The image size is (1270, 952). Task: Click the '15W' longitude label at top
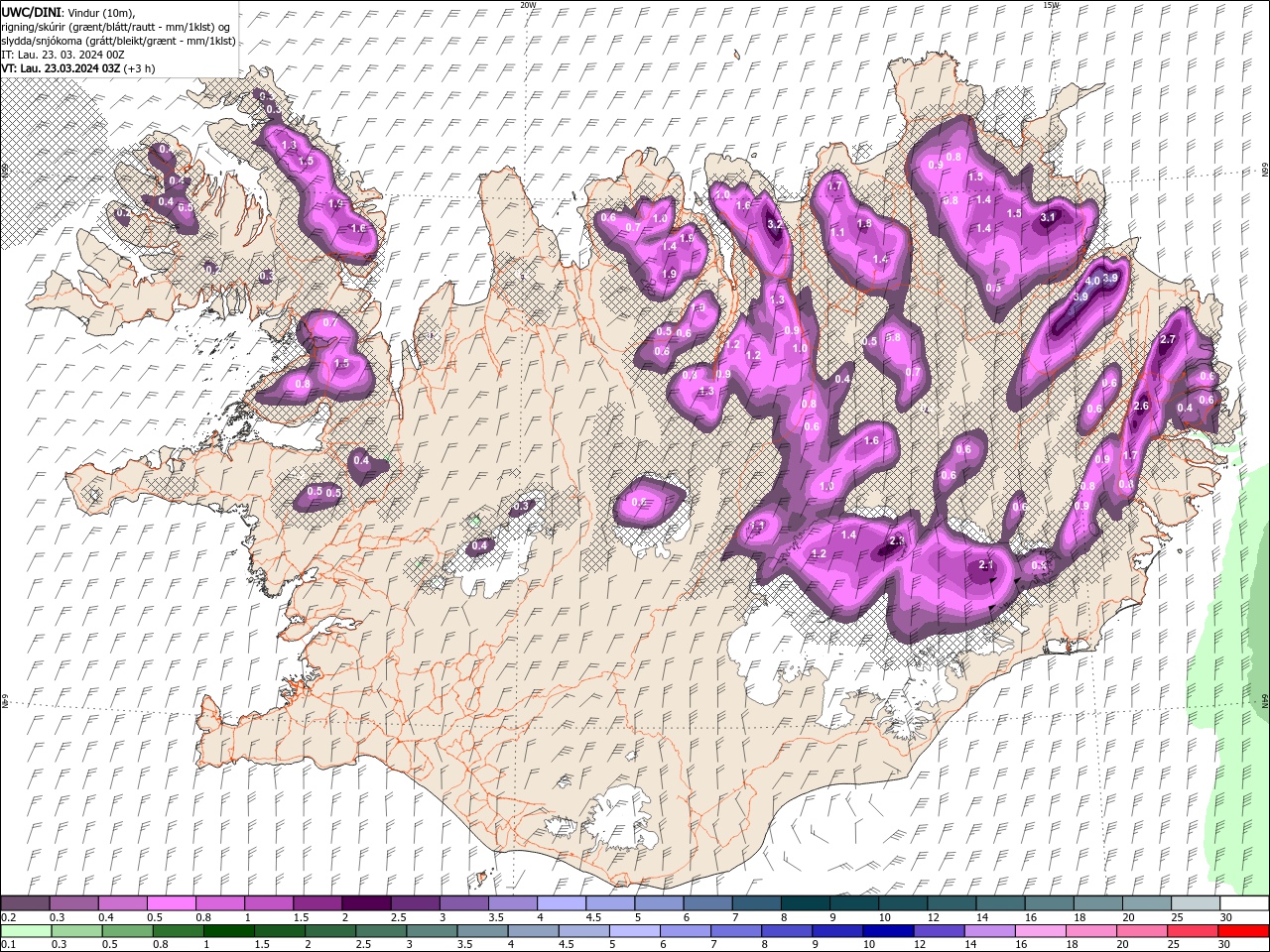point(1051,5)
